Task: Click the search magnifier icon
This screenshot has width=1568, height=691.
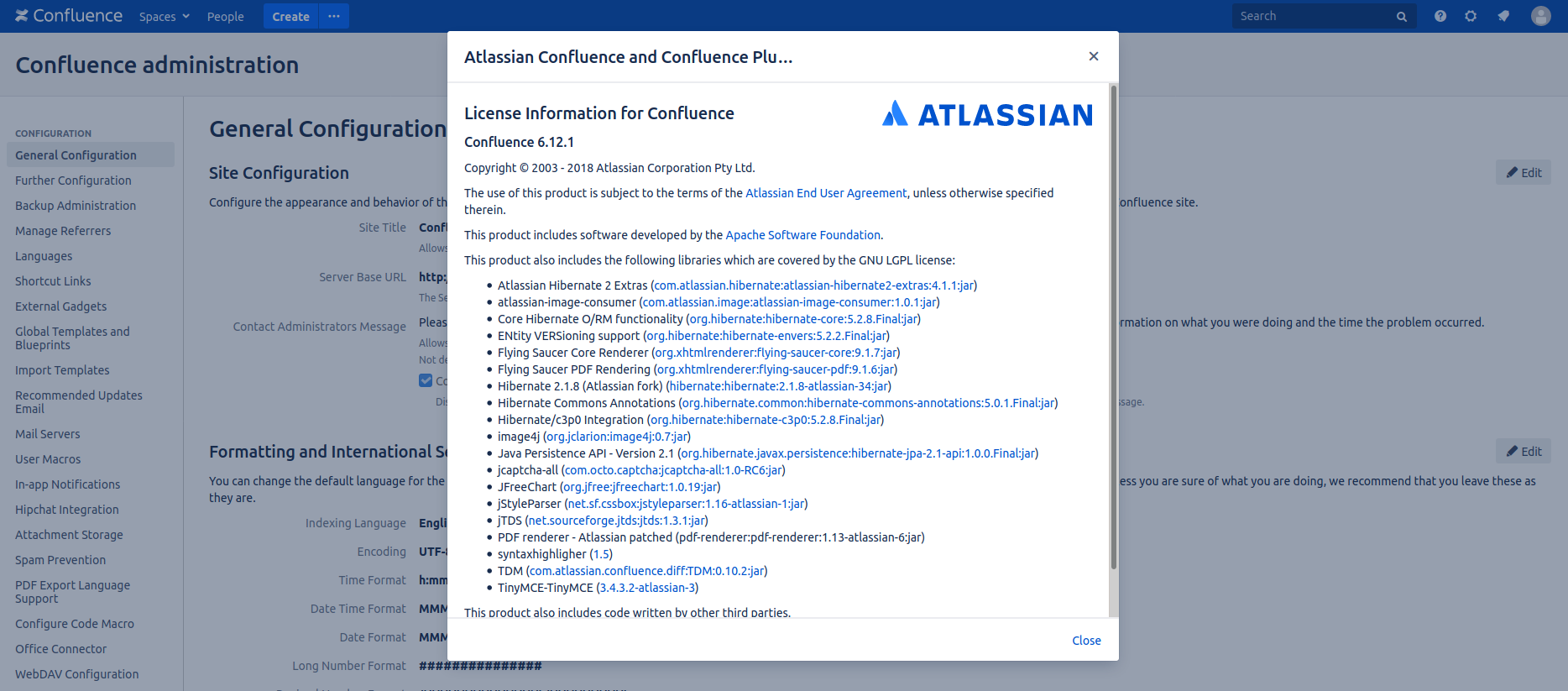Action: (x=1402, y=17)
